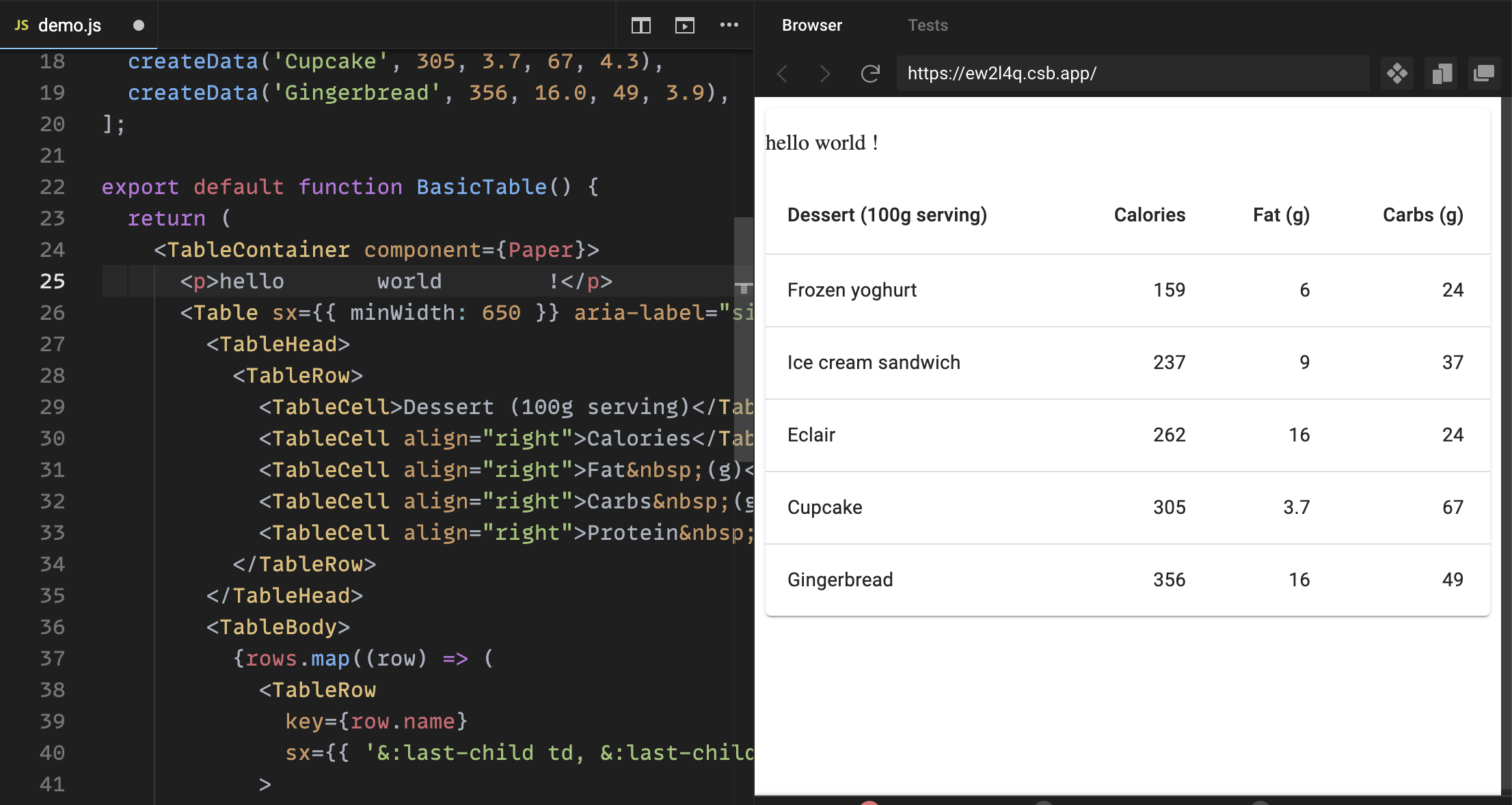
Task: Click the Gingerbread table cell
Action: pos(839,579)
